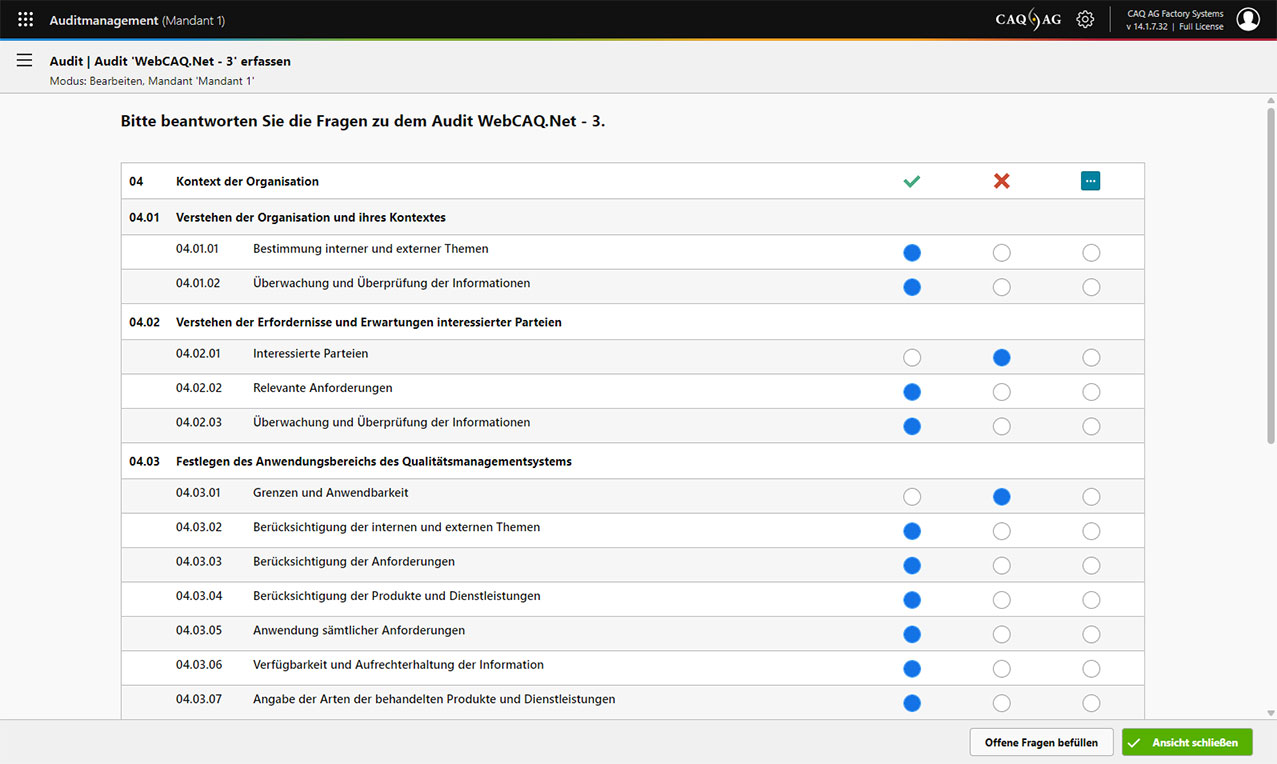Click the scroll up arrow of the scrollbar
The image size is (1277, 764).
(x=1270, y=102)
